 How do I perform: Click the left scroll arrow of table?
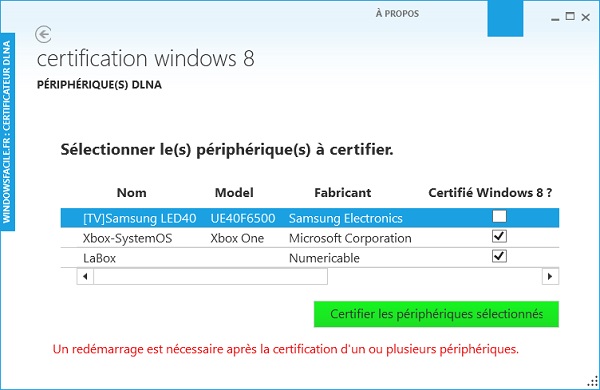[x=85, y=276]
